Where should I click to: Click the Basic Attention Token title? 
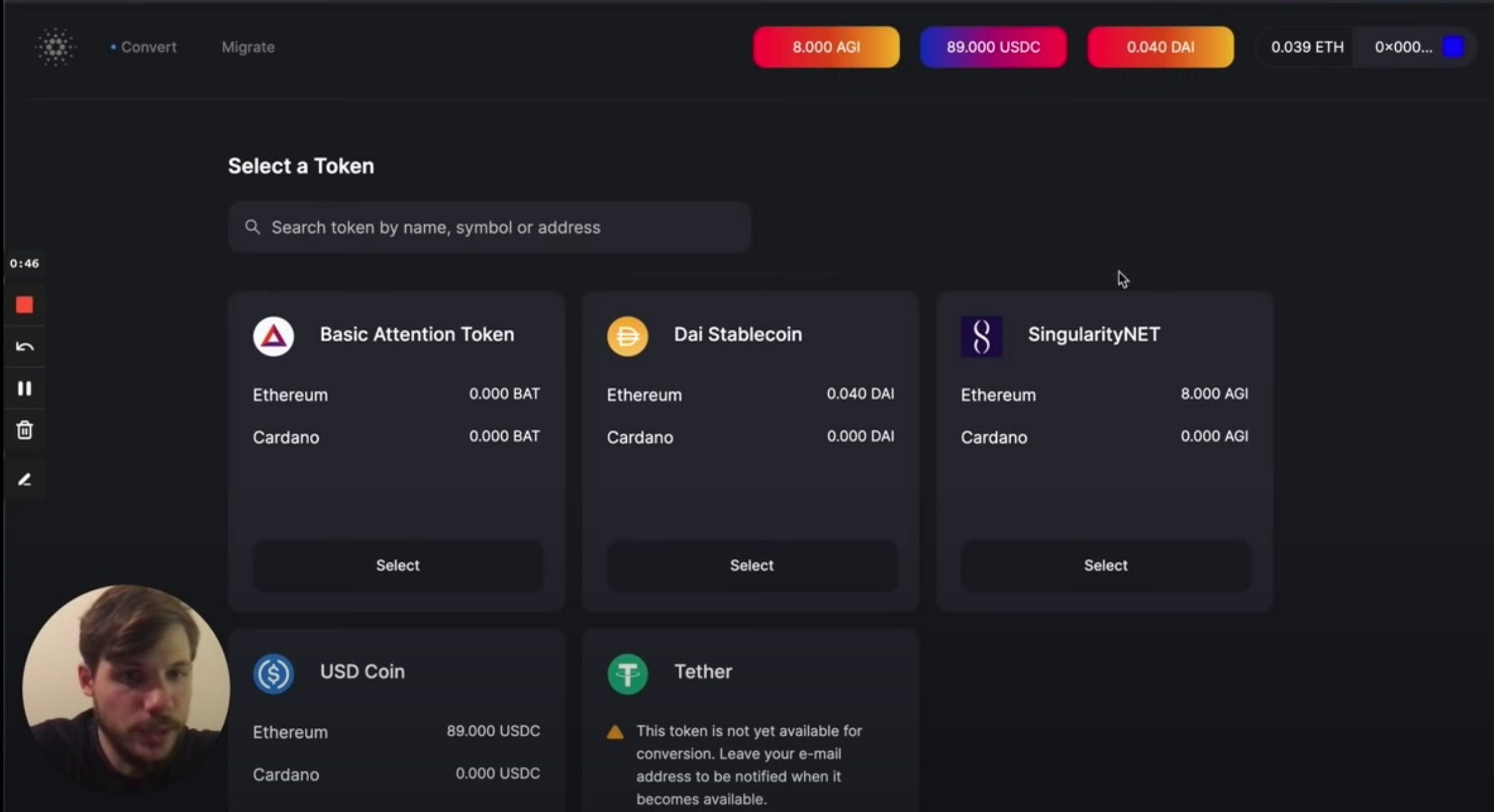pyautogui.click(x=417, y=334)
